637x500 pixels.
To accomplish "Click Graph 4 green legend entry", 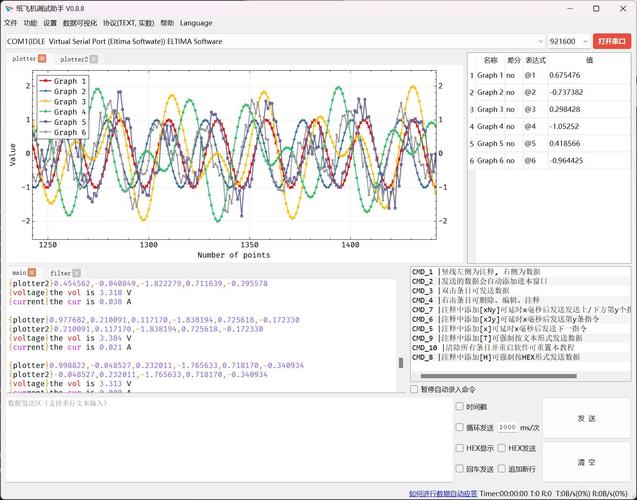I will coord(63,112).
